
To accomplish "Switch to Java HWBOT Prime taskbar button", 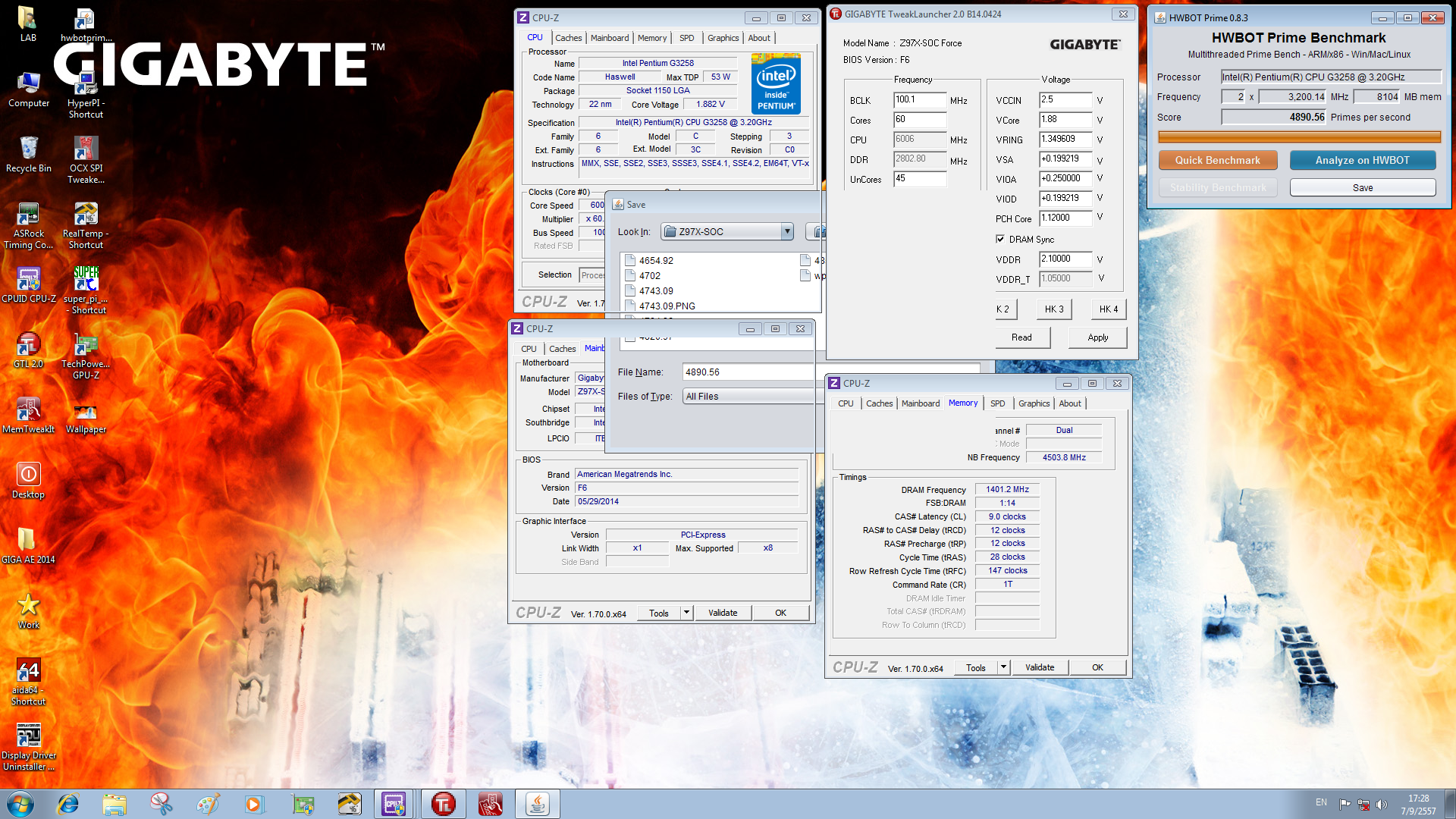I will point(538,804).
